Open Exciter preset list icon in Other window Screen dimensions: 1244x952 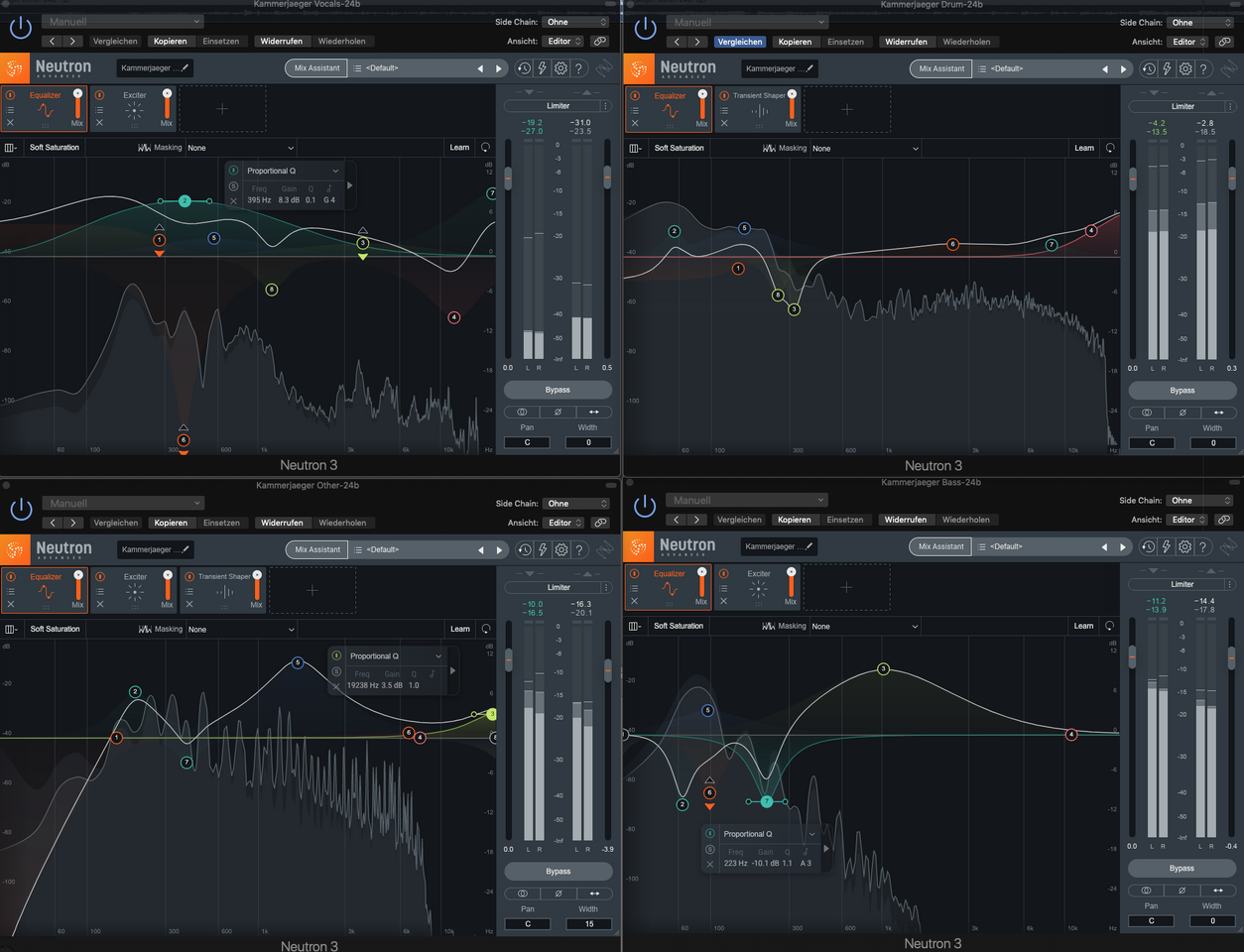point(100,591)
